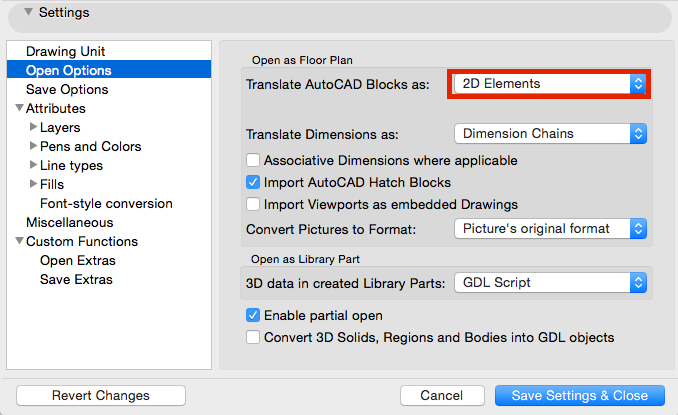Click the Revert Changes button

click(101, 395)
